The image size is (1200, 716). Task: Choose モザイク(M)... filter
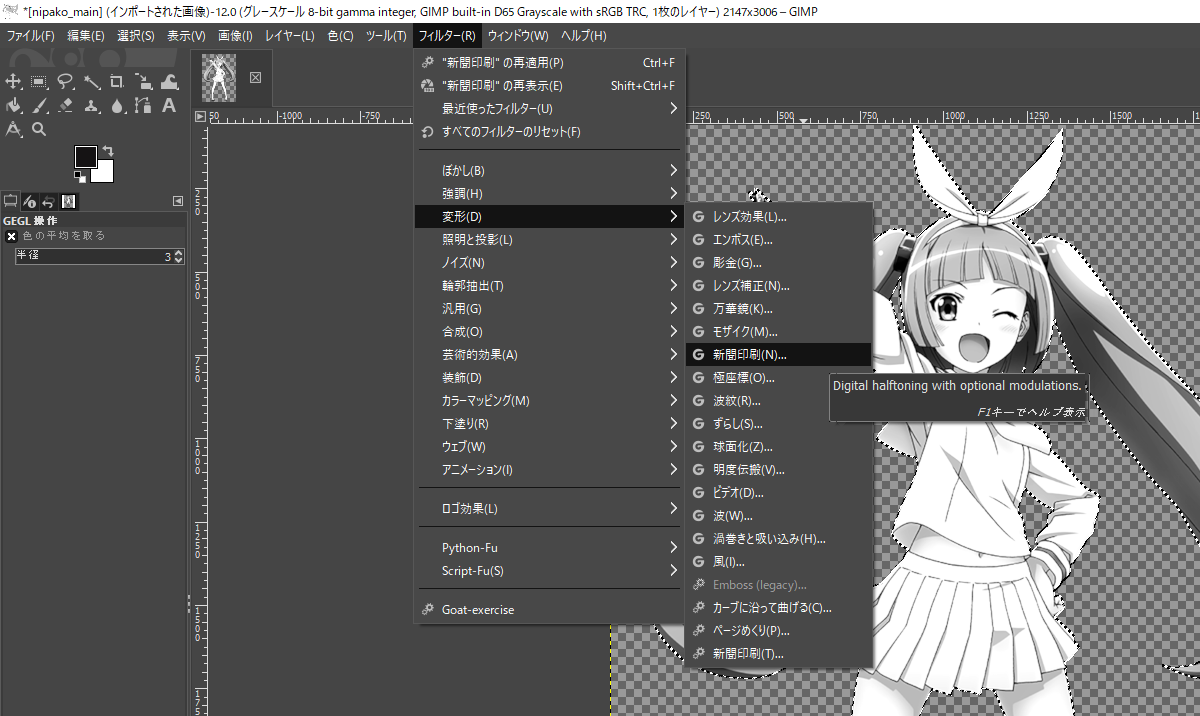[x=779, y=332]
